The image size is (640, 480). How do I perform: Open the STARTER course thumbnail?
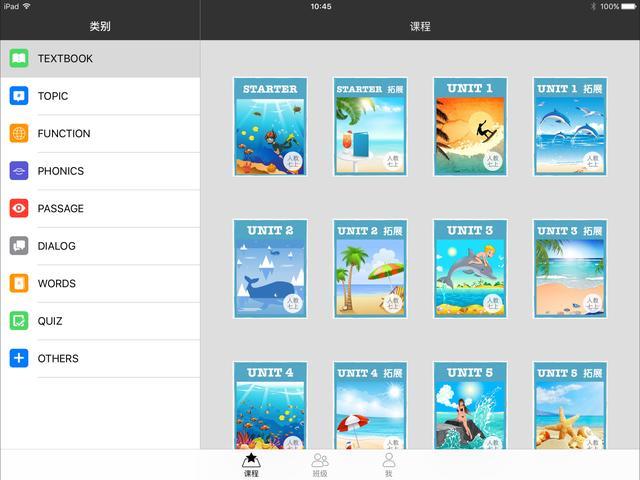click(x=270, y=127)
